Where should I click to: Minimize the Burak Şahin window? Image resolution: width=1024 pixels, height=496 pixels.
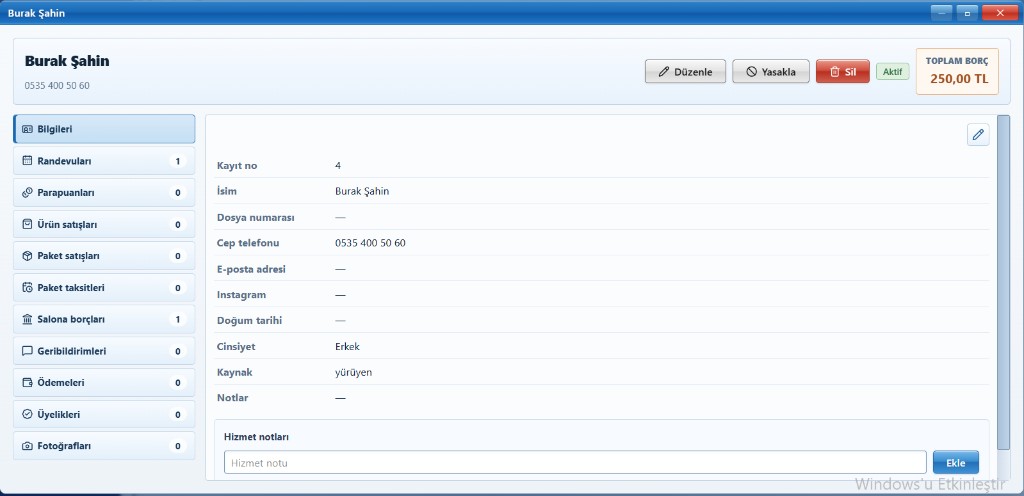[941, 12]
